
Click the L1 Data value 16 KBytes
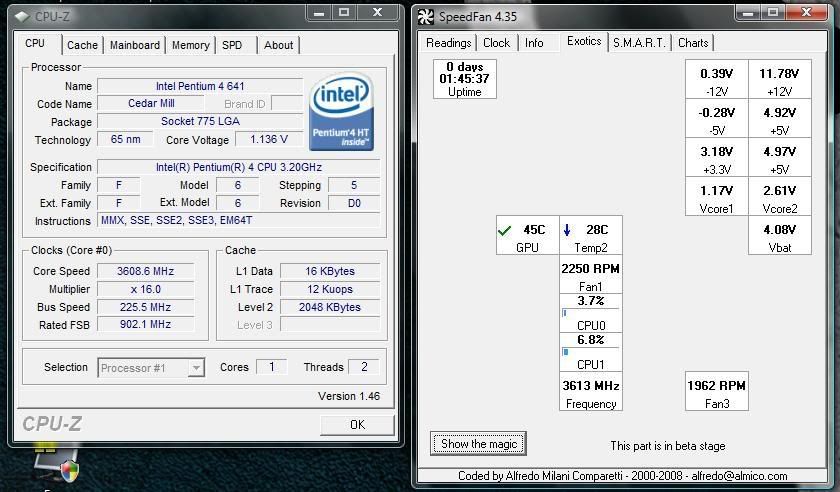330,271
